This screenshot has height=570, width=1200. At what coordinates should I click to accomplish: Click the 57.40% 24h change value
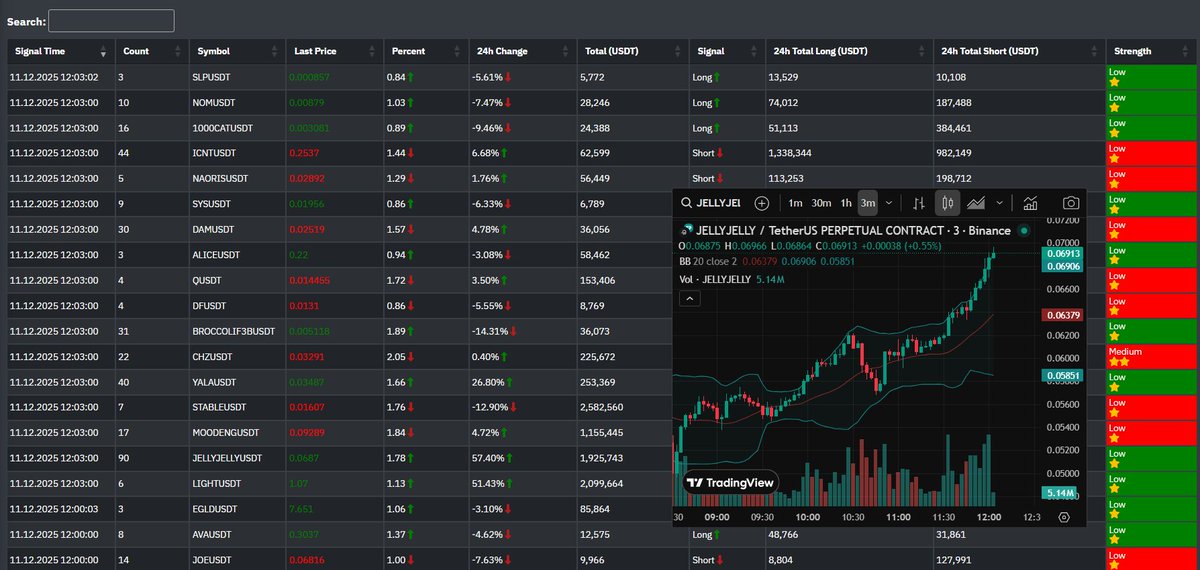488,457
